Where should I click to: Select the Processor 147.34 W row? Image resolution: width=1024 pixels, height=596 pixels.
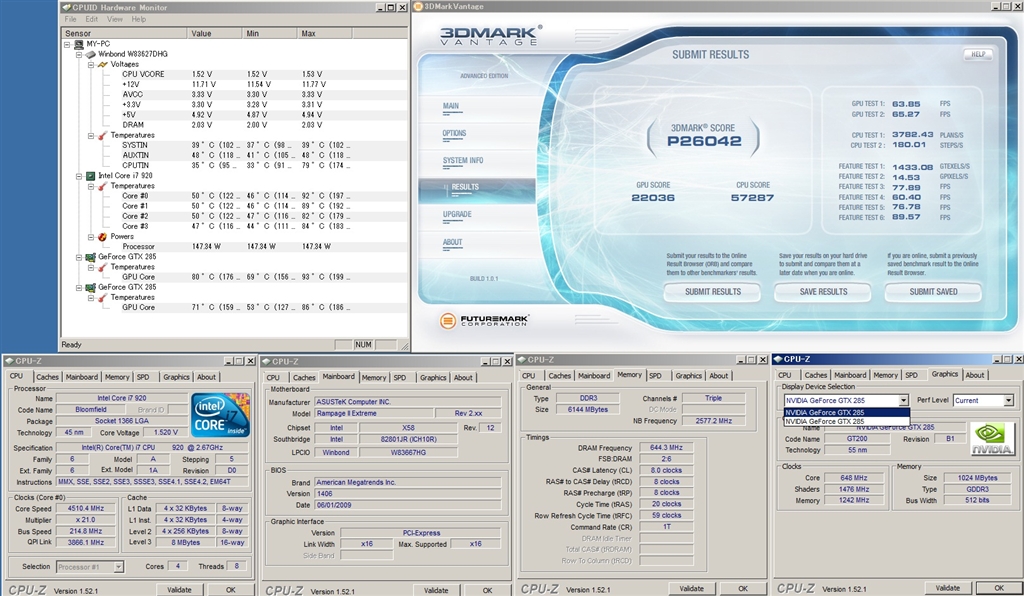pos(235,247)
